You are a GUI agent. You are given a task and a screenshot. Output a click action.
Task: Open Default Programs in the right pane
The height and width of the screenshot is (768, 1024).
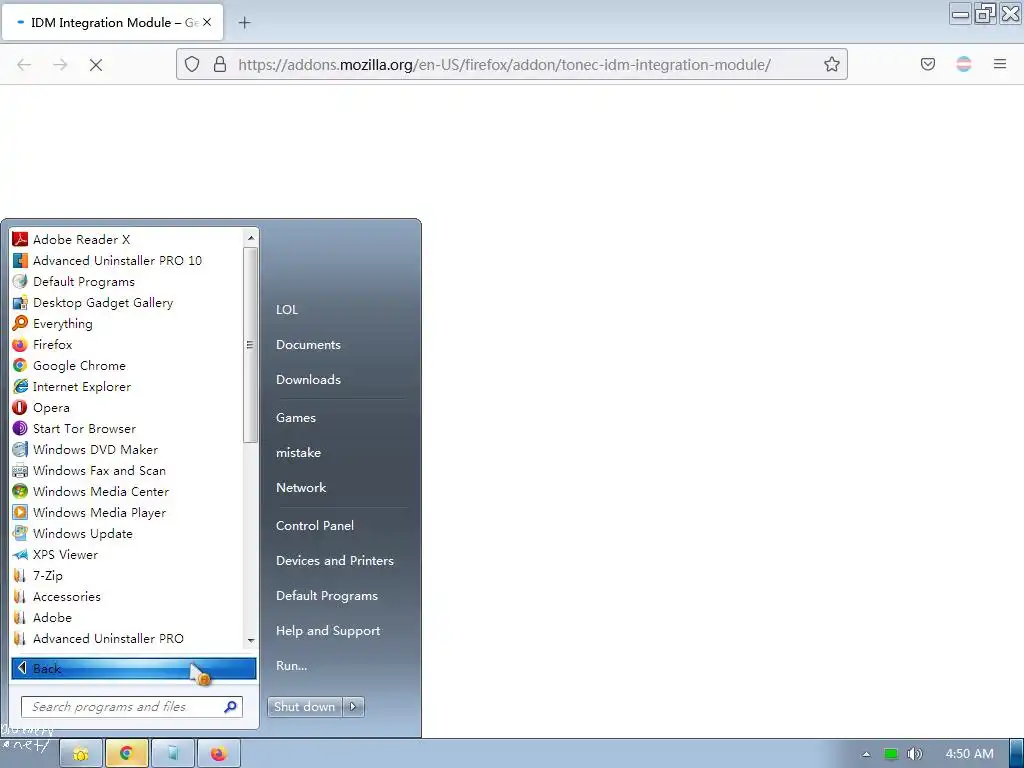pyautogui.click(x=327, y=596)
